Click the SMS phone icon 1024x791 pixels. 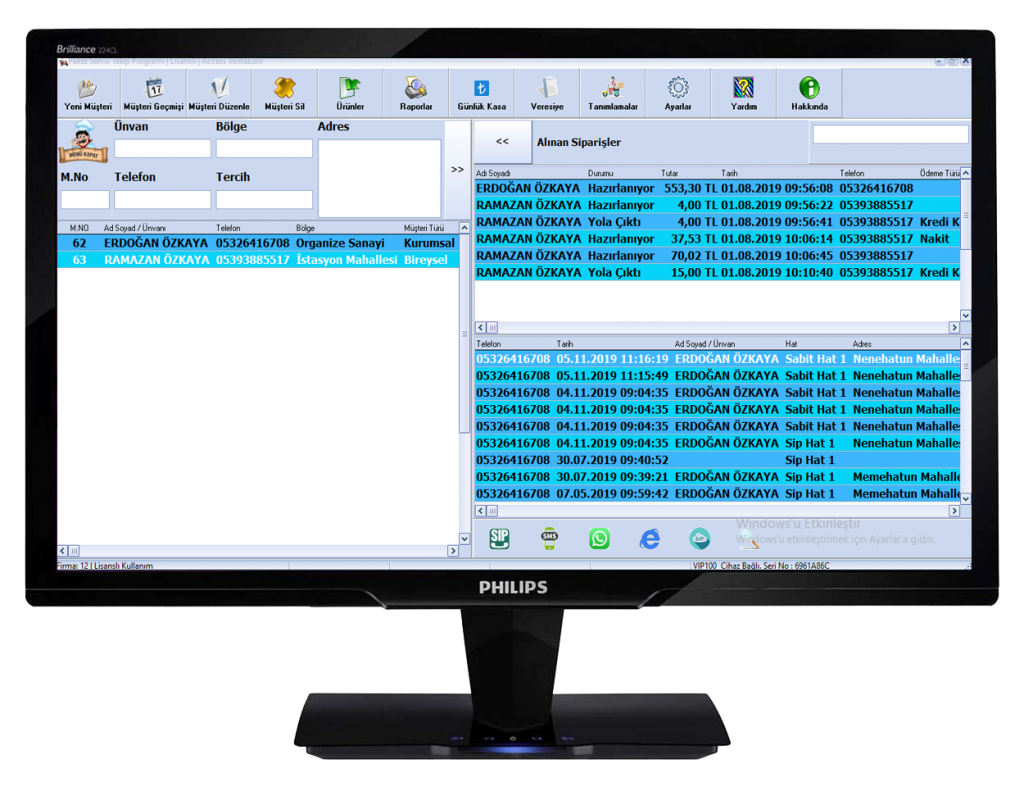(549, 538)
